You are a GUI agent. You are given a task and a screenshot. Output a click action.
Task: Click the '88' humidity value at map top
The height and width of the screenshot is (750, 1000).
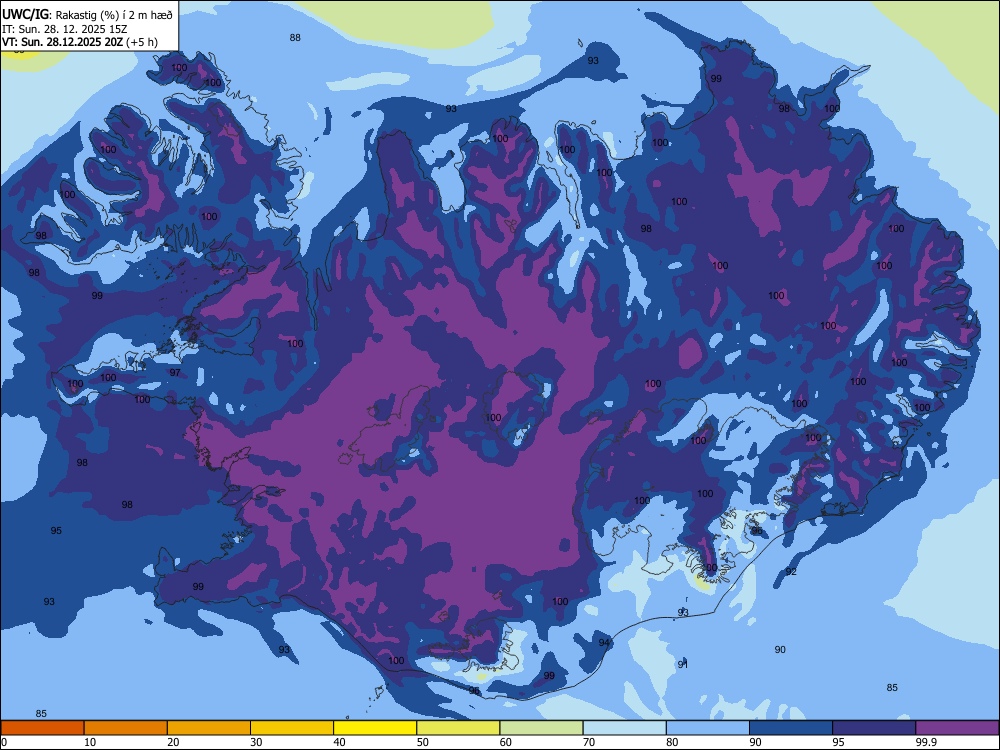click(x=295, y=38)
